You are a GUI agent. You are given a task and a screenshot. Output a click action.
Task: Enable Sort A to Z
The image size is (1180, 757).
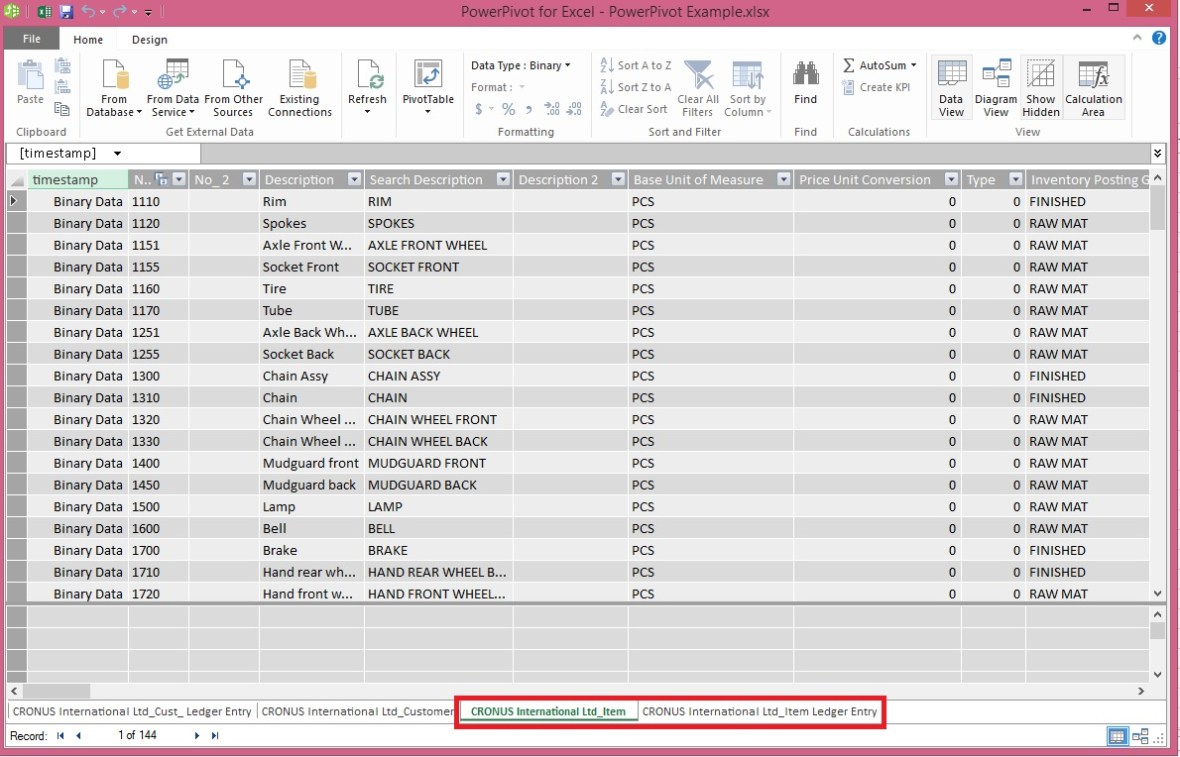click(634, 64)
